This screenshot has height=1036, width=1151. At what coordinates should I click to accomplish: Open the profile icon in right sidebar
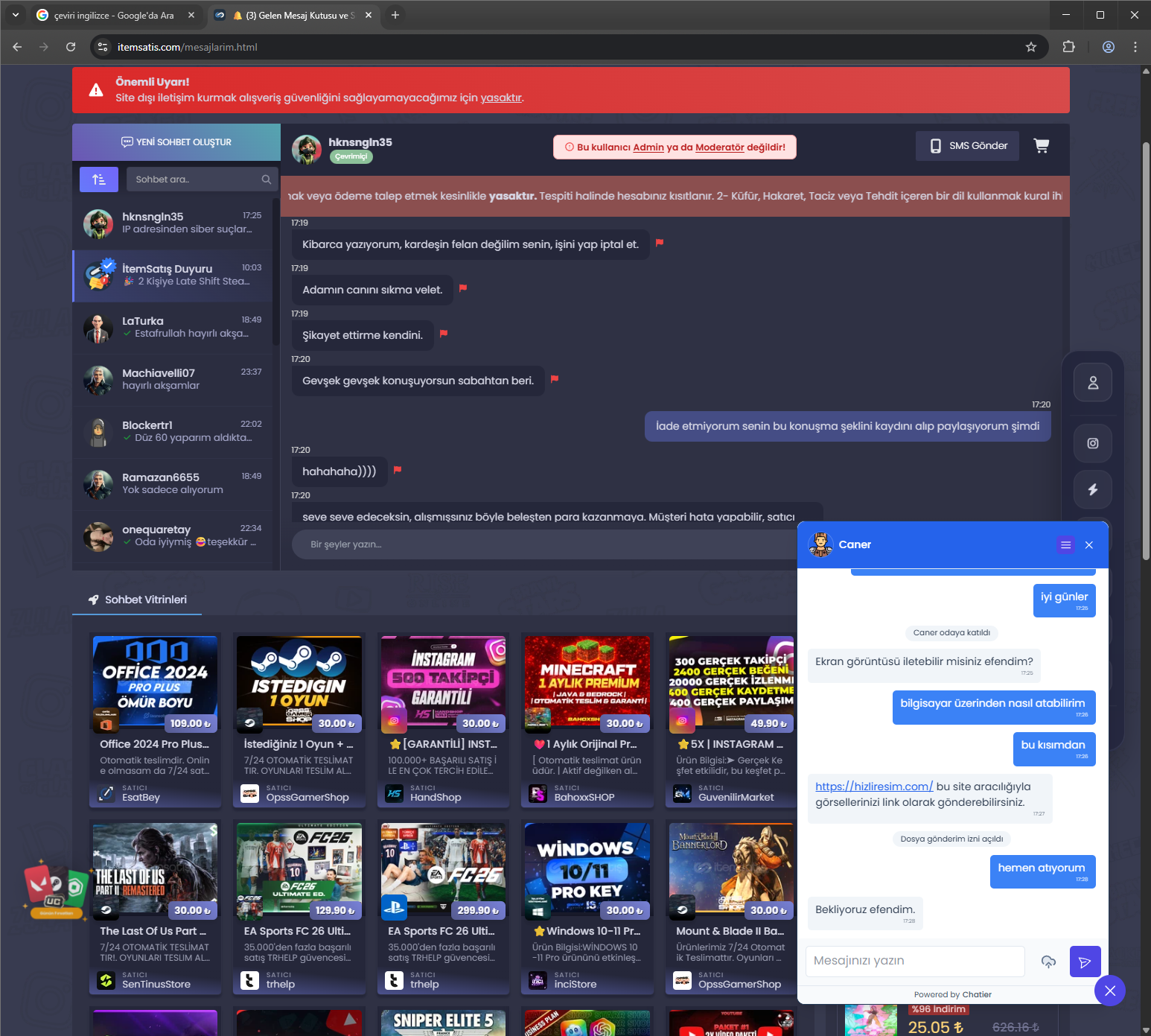pyautogui.click(x=1093, y=383)
